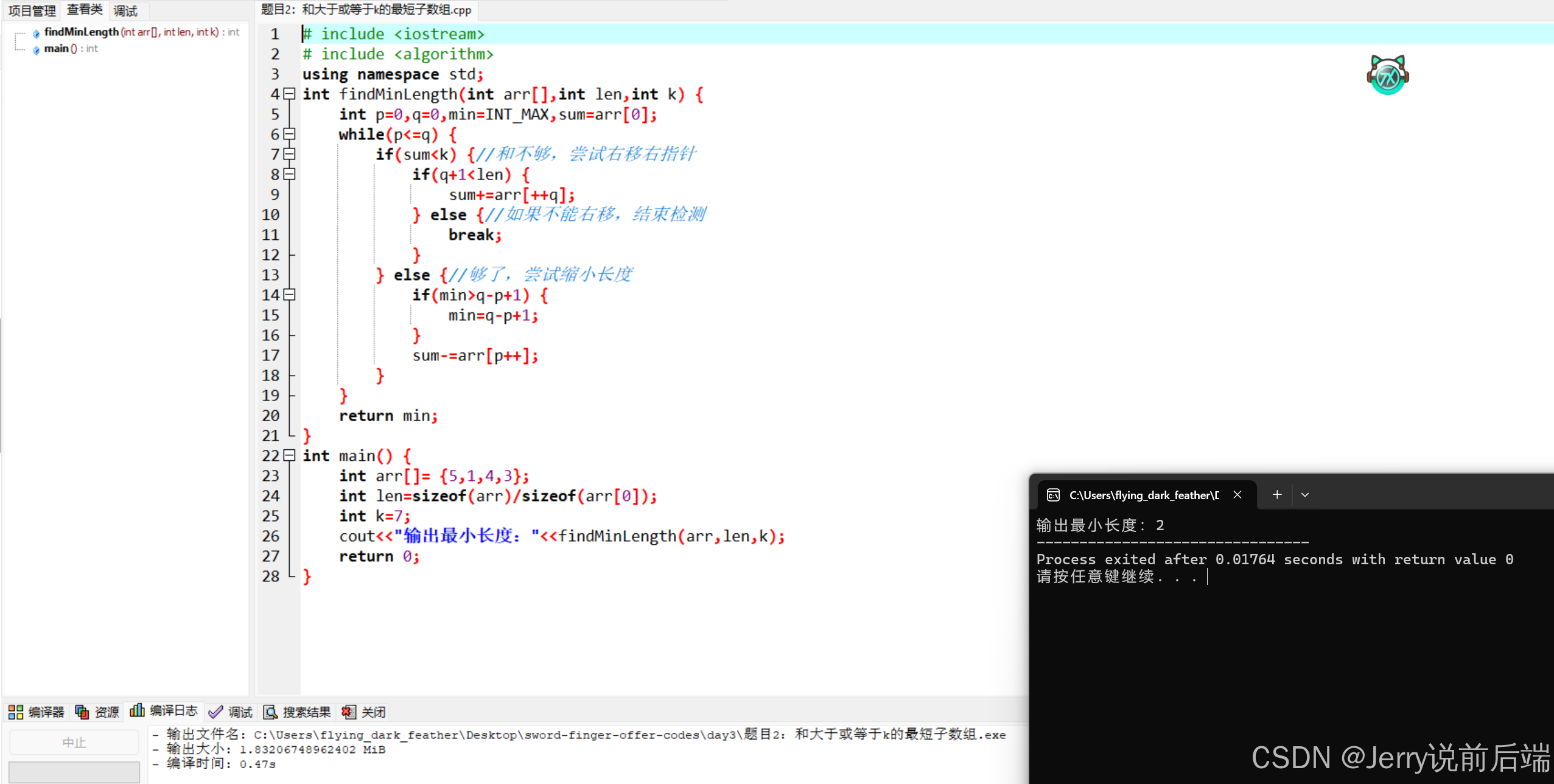This screenshot has height=784, width=1554.
Task: Click the main function node icon
Action: click(37, 49)
